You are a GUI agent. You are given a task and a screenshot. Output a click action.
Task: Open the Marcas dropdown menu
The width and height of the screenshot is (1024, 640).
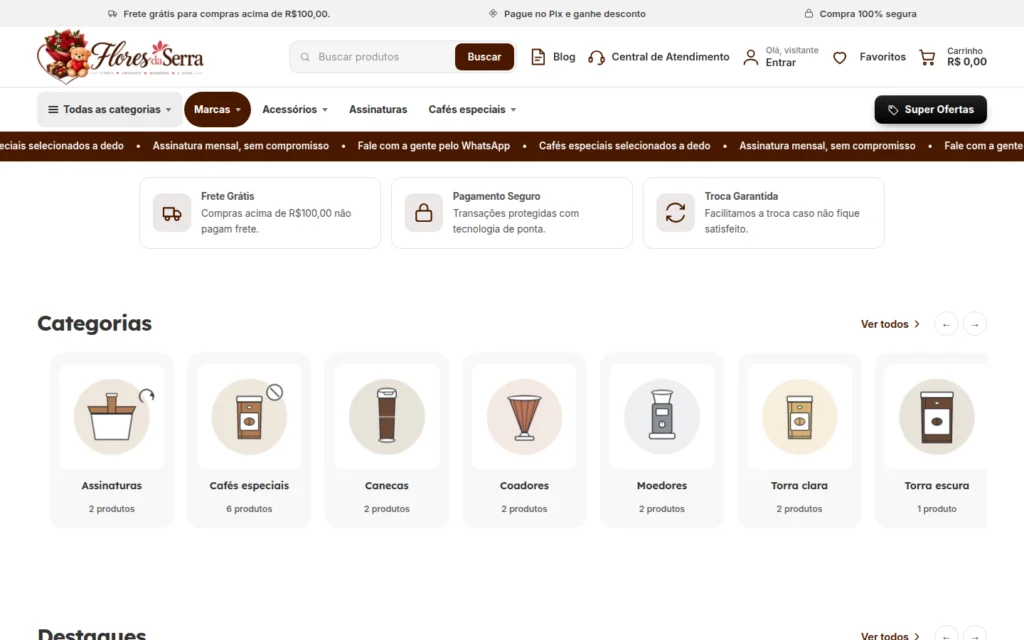[x=217, y=110]
